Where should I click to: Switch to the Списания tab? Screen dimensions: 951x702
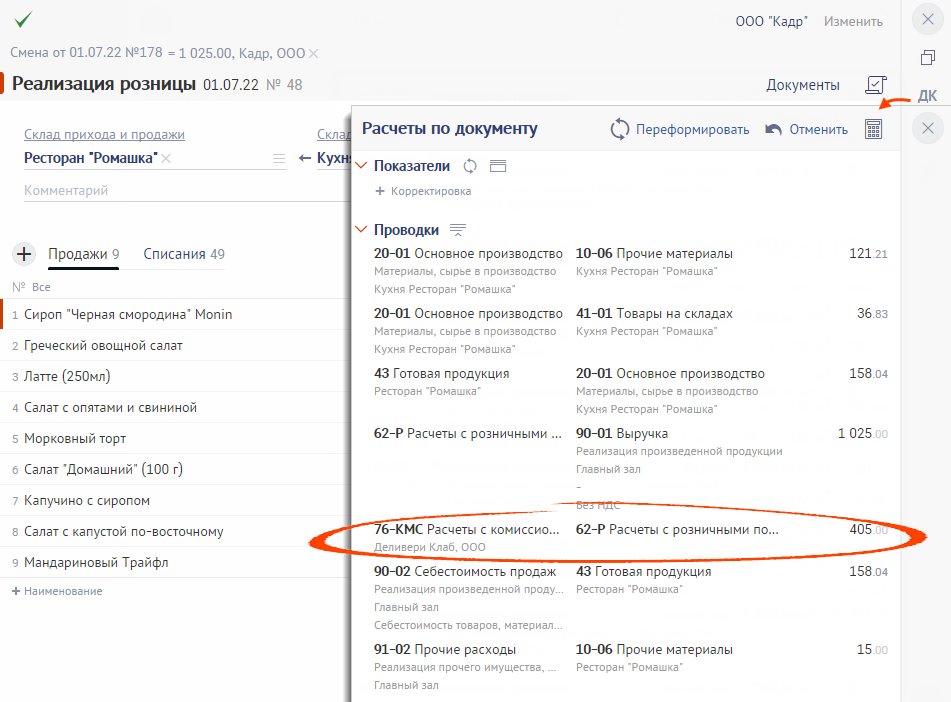point(183,254)
